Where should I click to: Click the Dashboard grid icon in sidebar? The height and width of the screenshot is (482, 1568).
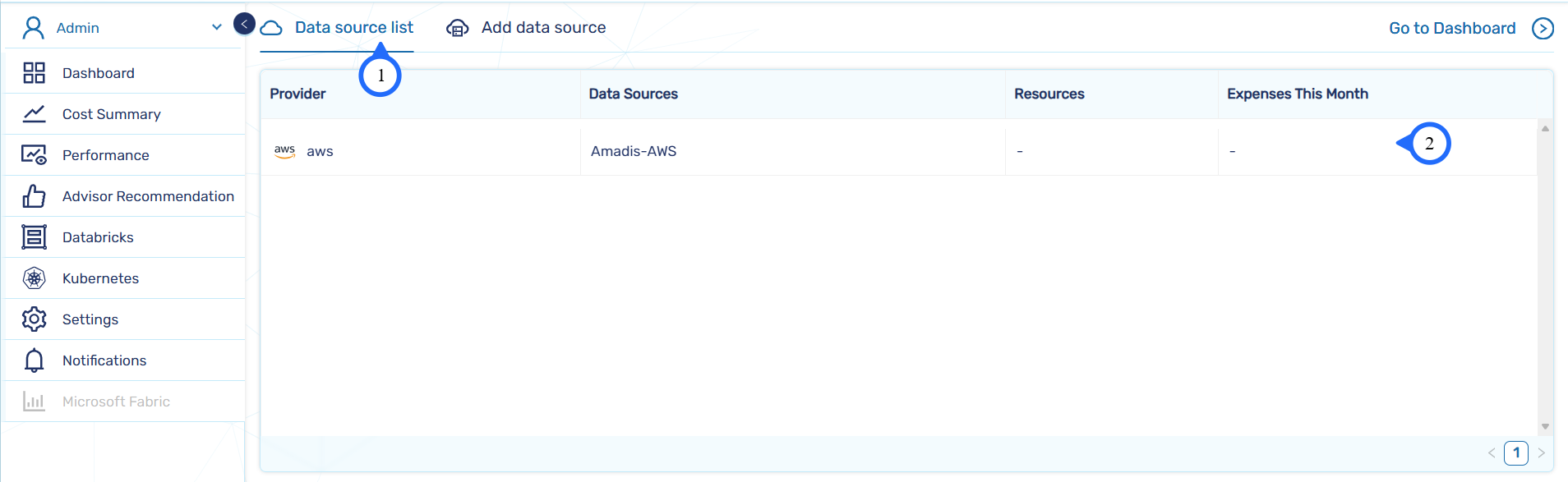34,73
